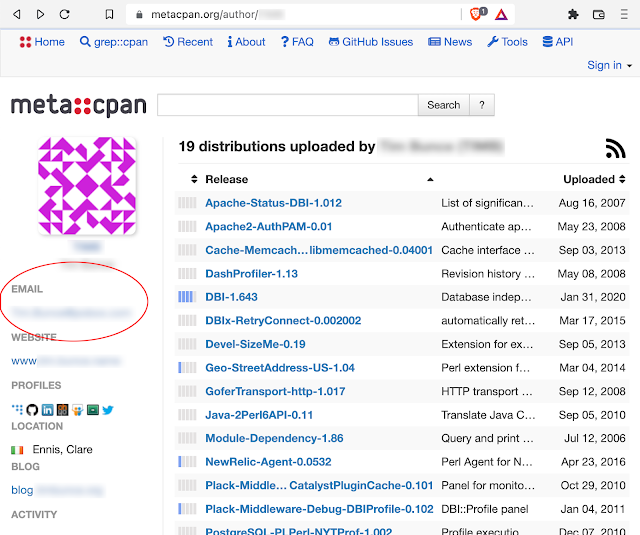Click the 'Jan 31, 2020' upload date
This screenshot has width=640, height=535.
coord(593,297)
